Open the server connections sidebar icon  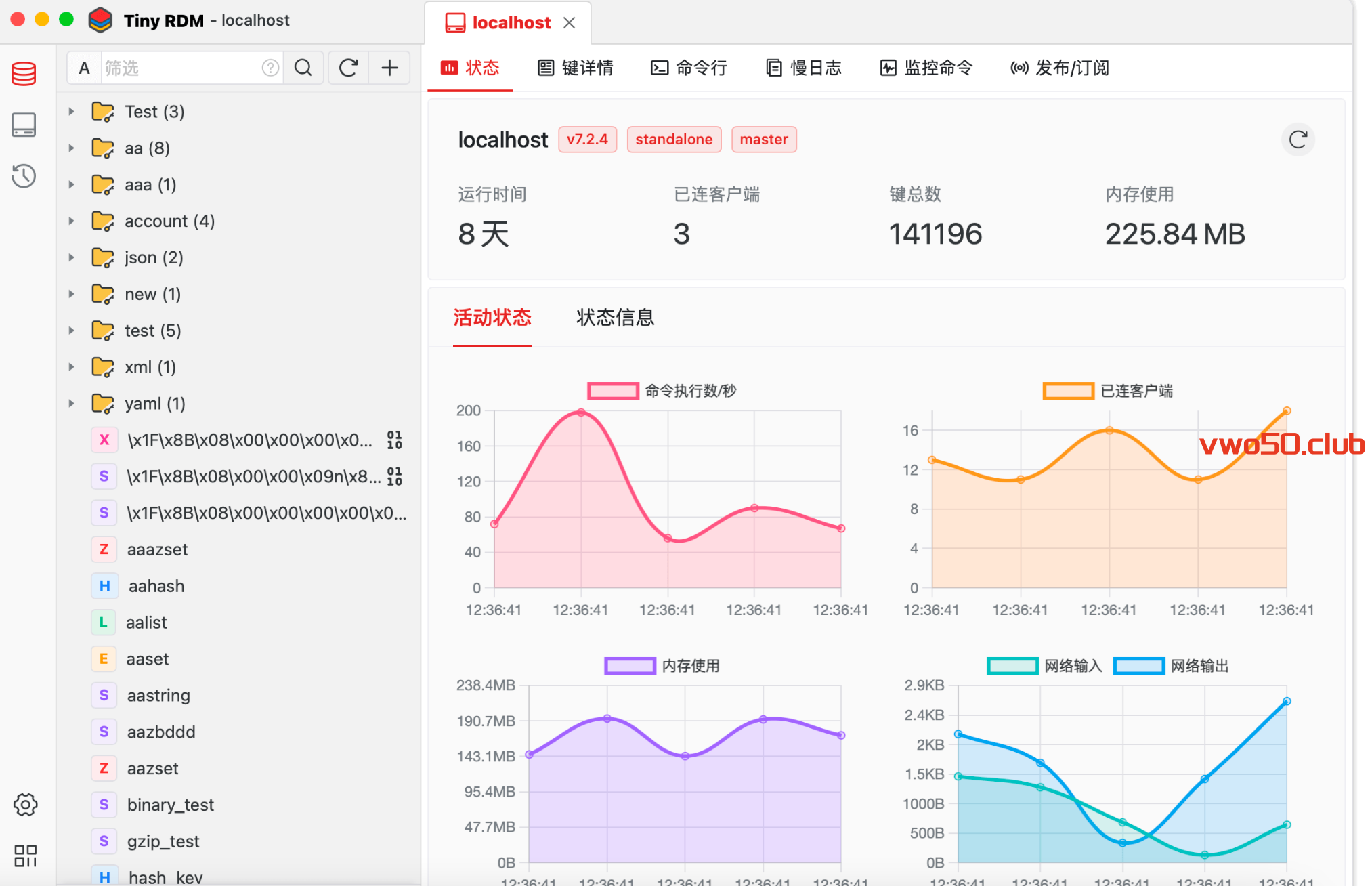[x=24, y=125]
